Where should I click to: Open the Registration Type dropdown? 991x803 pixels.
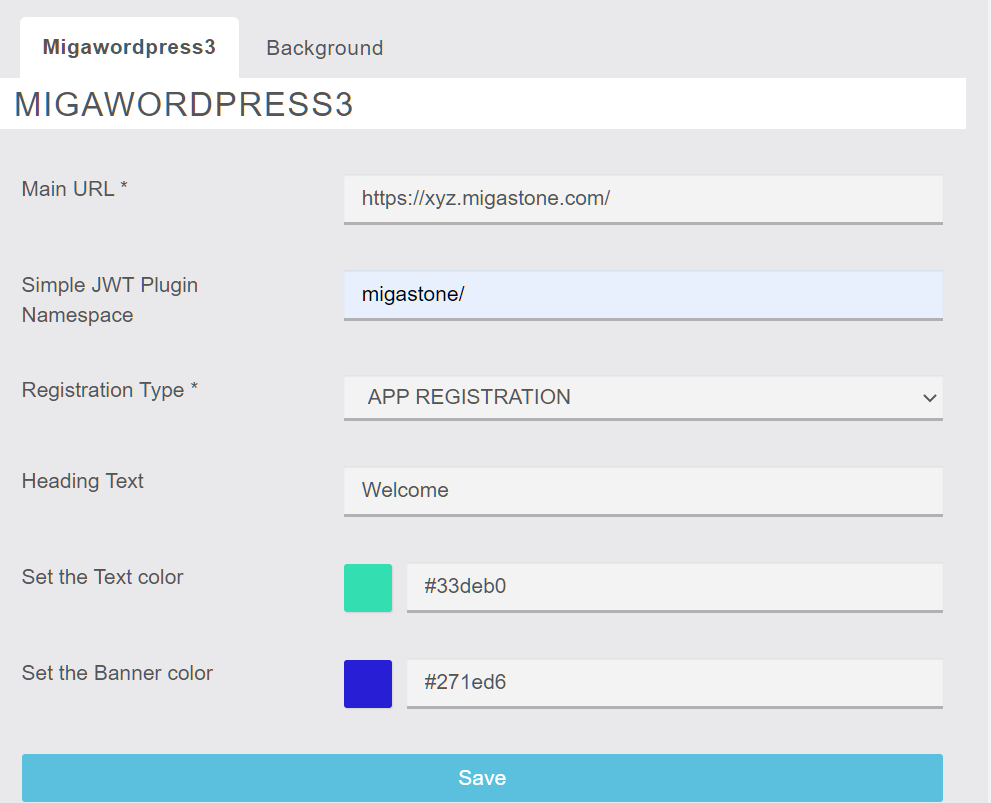point(643,397)
